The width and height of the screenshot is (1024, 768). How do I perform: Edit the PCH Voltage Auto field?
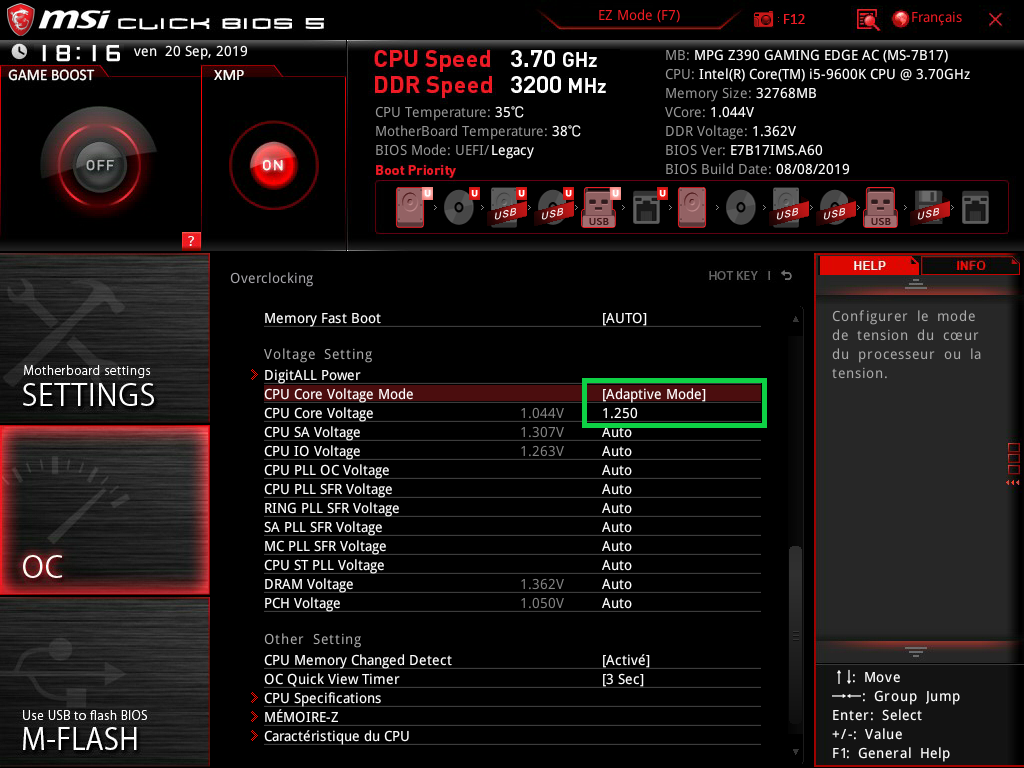tap(616, 603)
